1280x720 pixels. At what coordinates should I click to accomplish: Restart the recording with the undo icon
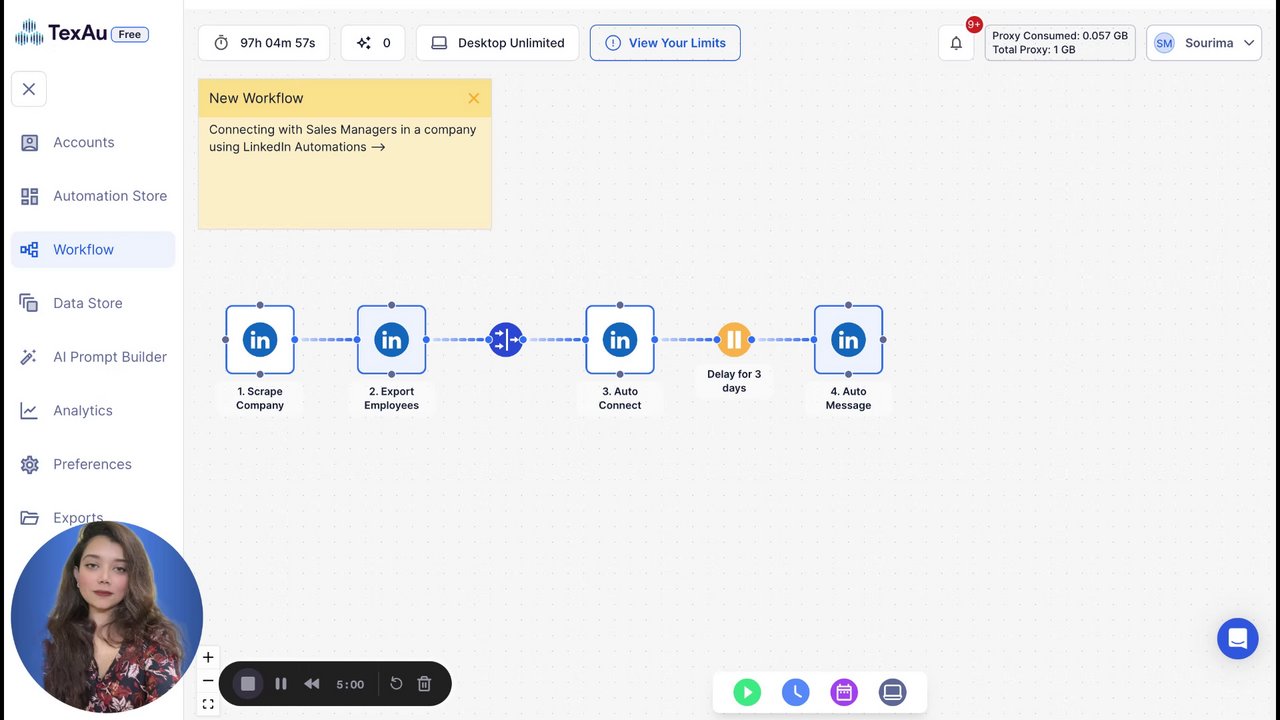[x=396, y=683]
